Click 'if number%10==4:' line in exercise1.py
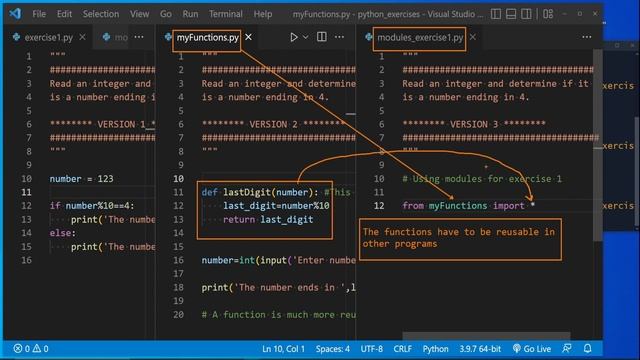This screenshot has height=360, width=640. click(x=92, y=206)
